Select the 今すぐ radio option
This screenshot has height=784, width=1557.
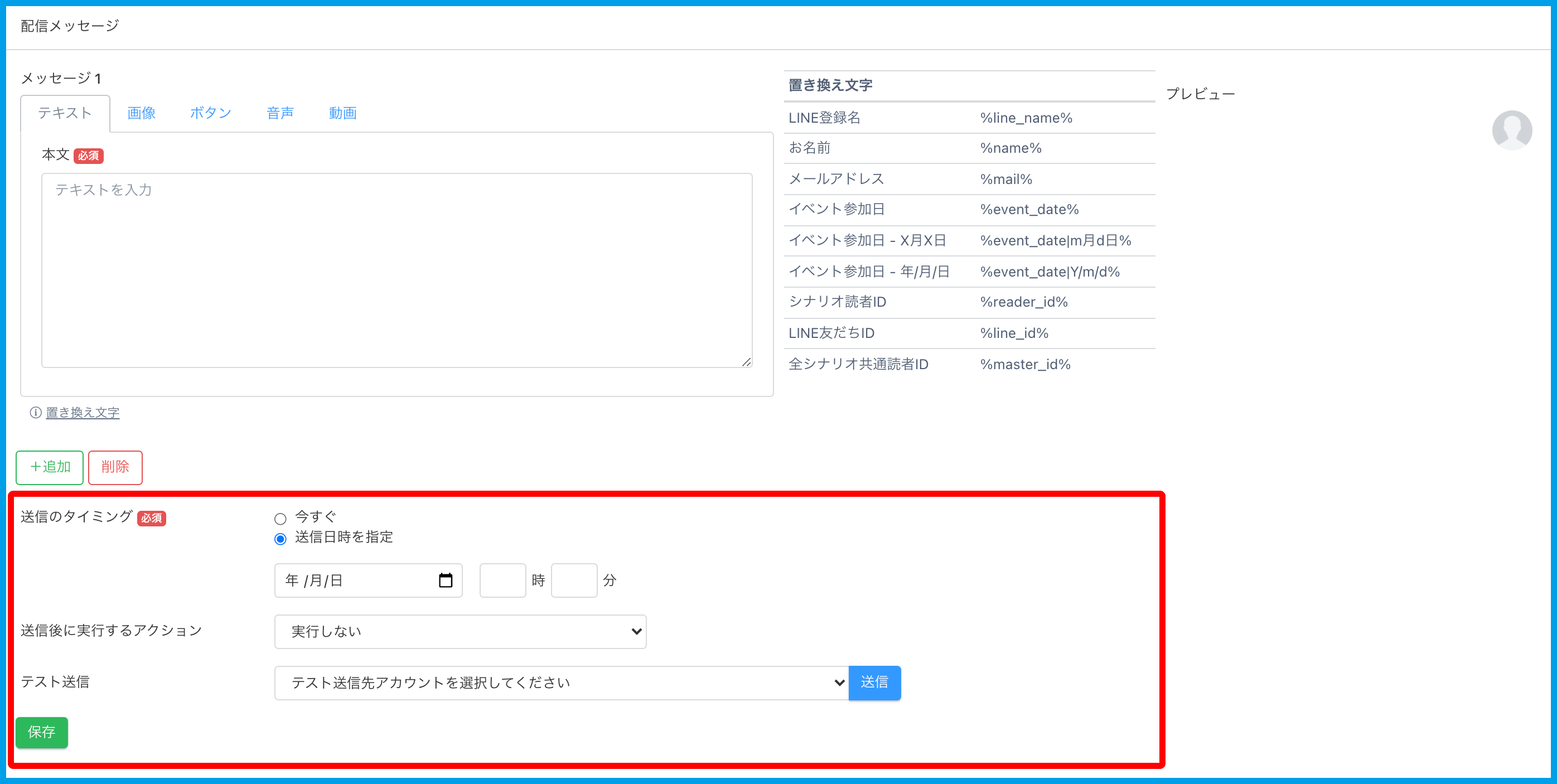(281, 519)
